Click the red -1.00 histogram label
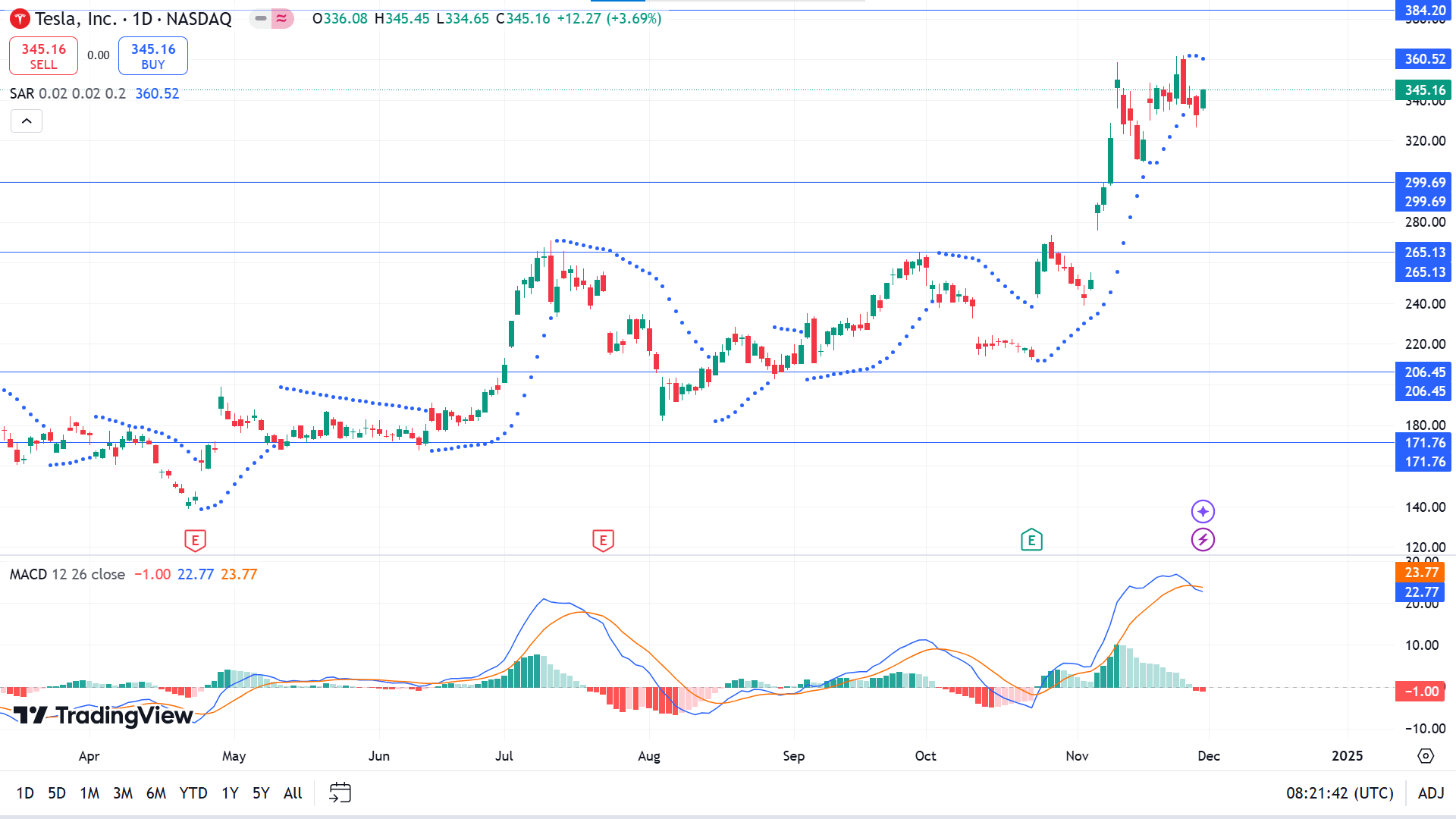Viewport: 1456px width, 819px height. (1420, 691)
